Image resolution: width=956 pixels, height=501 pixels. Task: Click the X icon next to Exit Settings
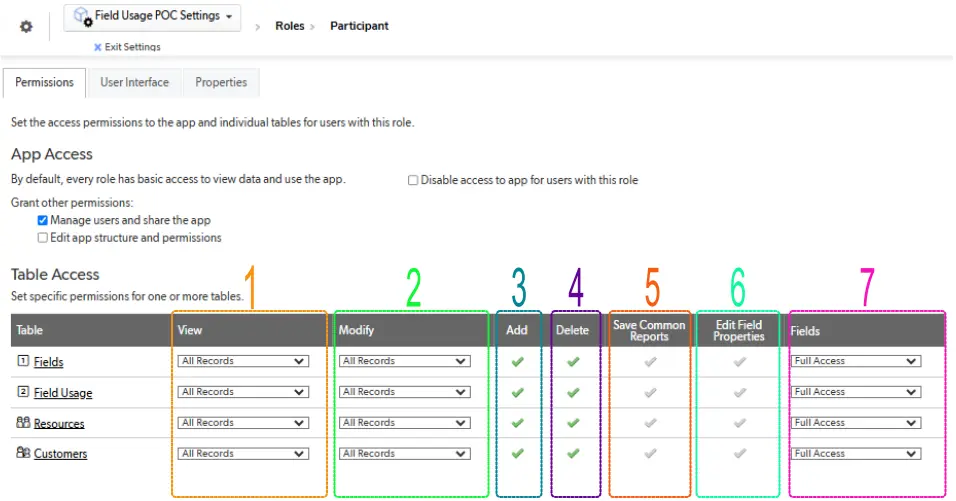coord(97,47)
